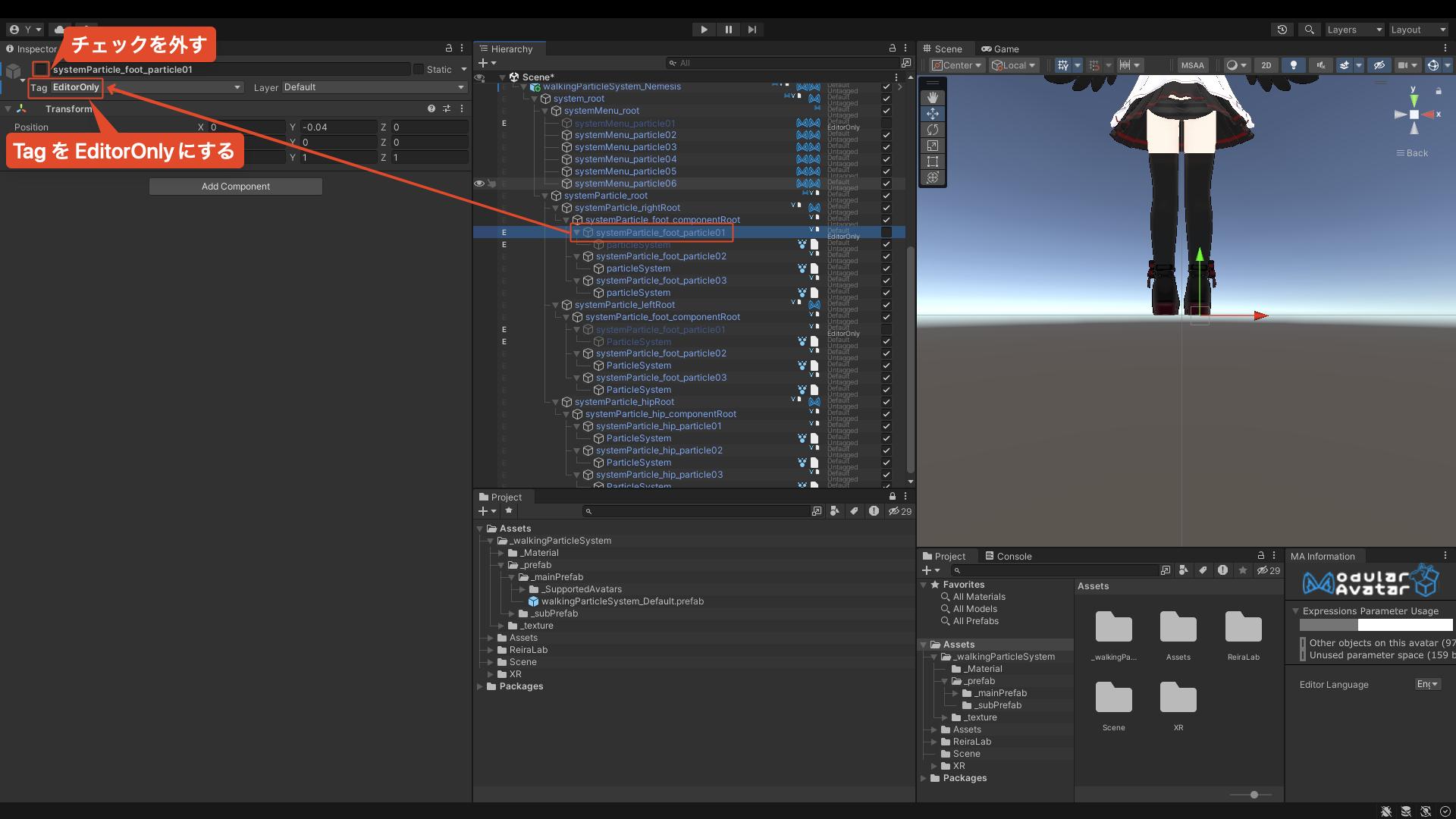
Task: Select walkingParticleSystem_Default.prefab in Project
Action: (622, 601)
